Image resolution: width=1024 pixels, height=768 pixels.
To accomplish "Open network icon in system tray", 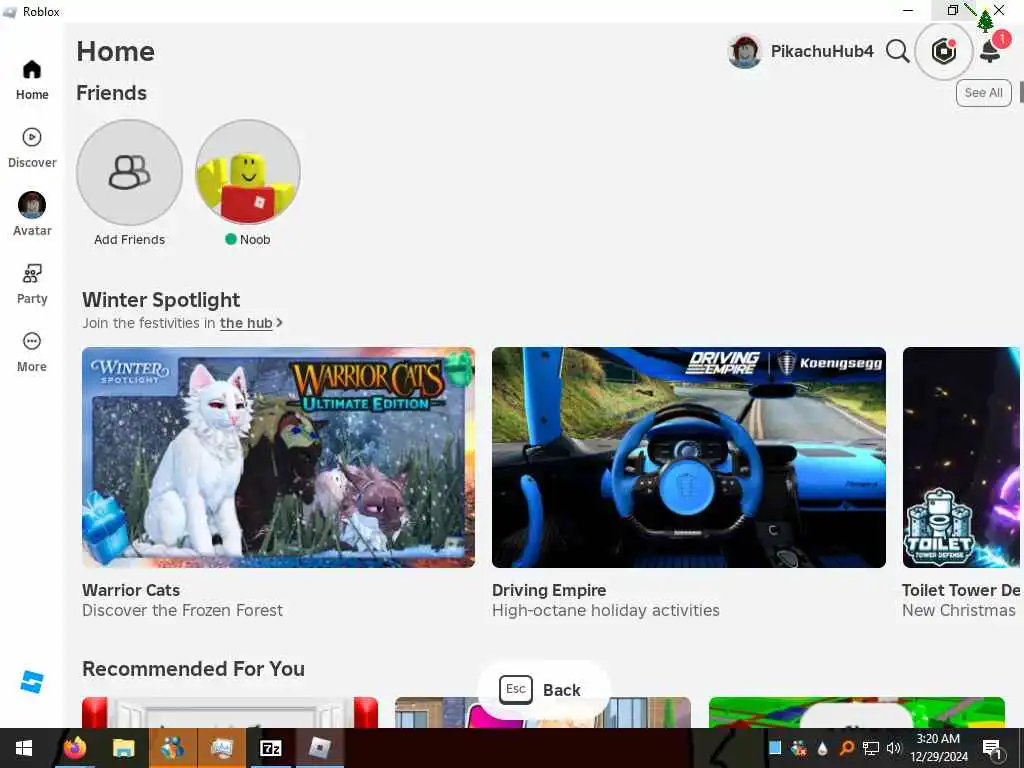I will click(870, 748).
